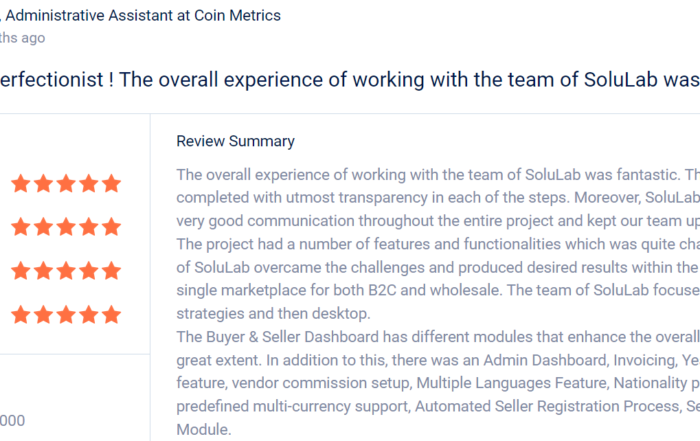
Task: Select the fifth star in the bottom rating row
Action: [x=112, y=314]
